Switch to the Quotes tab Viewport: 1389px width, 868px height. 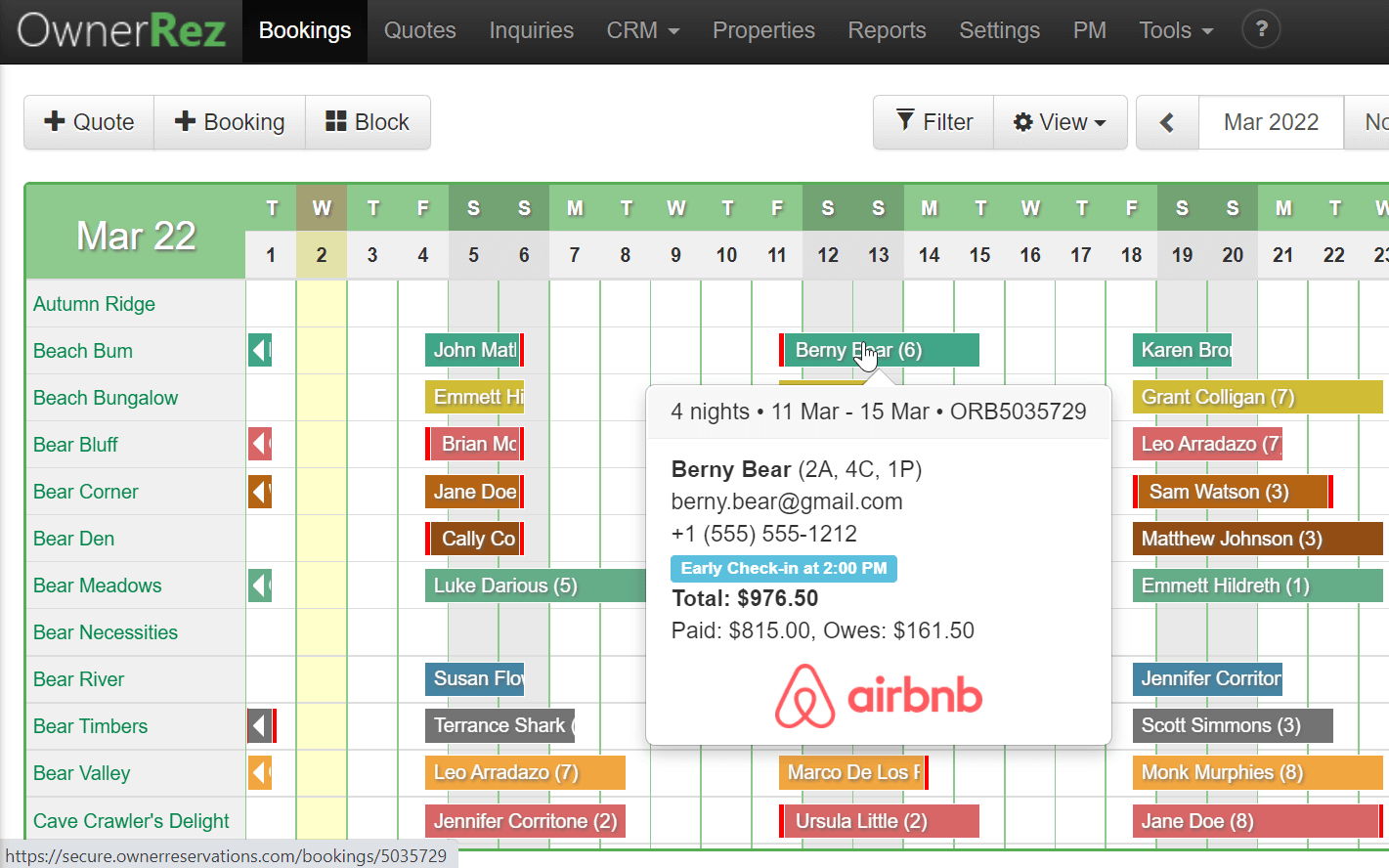point(419,30)
